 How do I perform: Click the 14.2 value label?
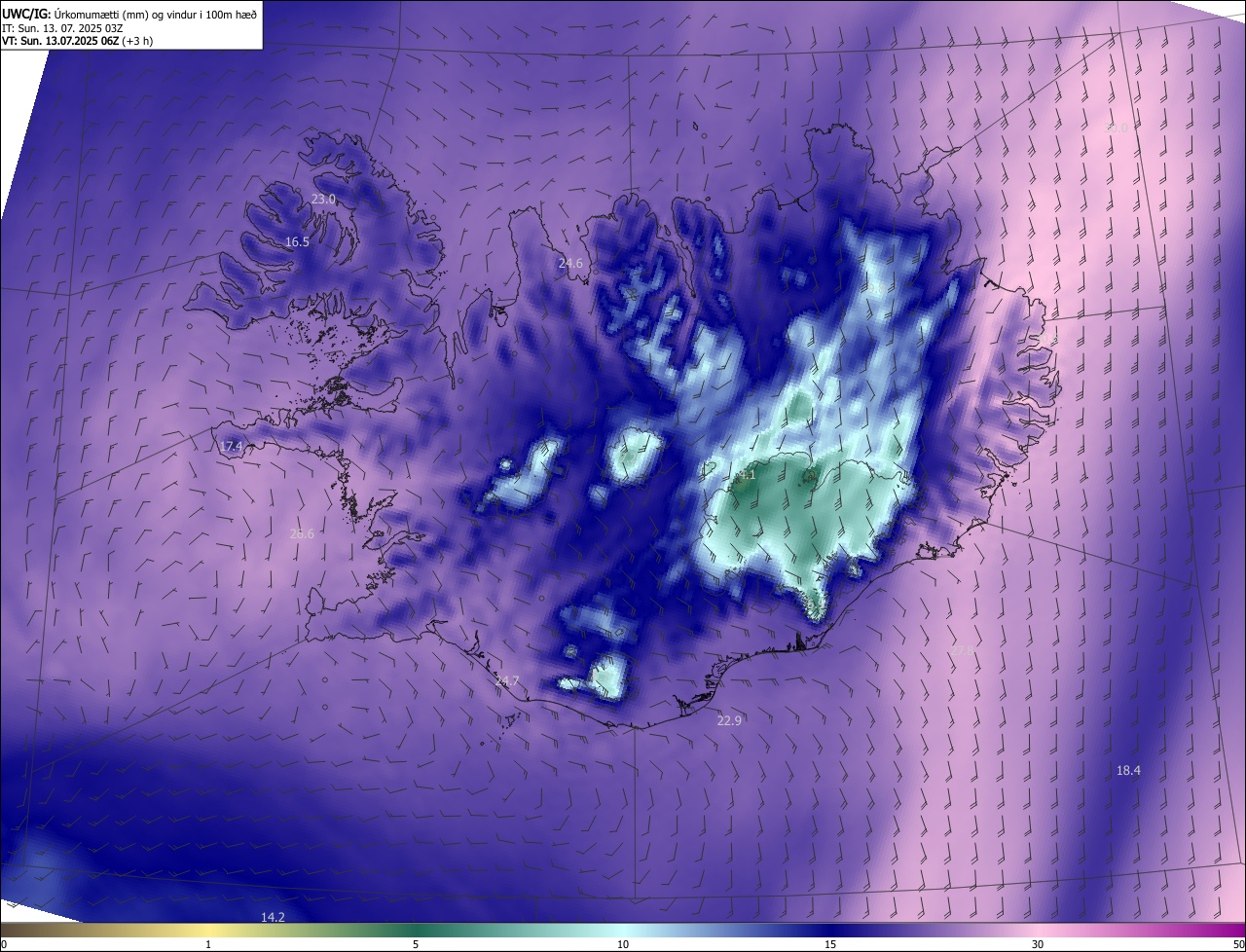pos(273,917)
